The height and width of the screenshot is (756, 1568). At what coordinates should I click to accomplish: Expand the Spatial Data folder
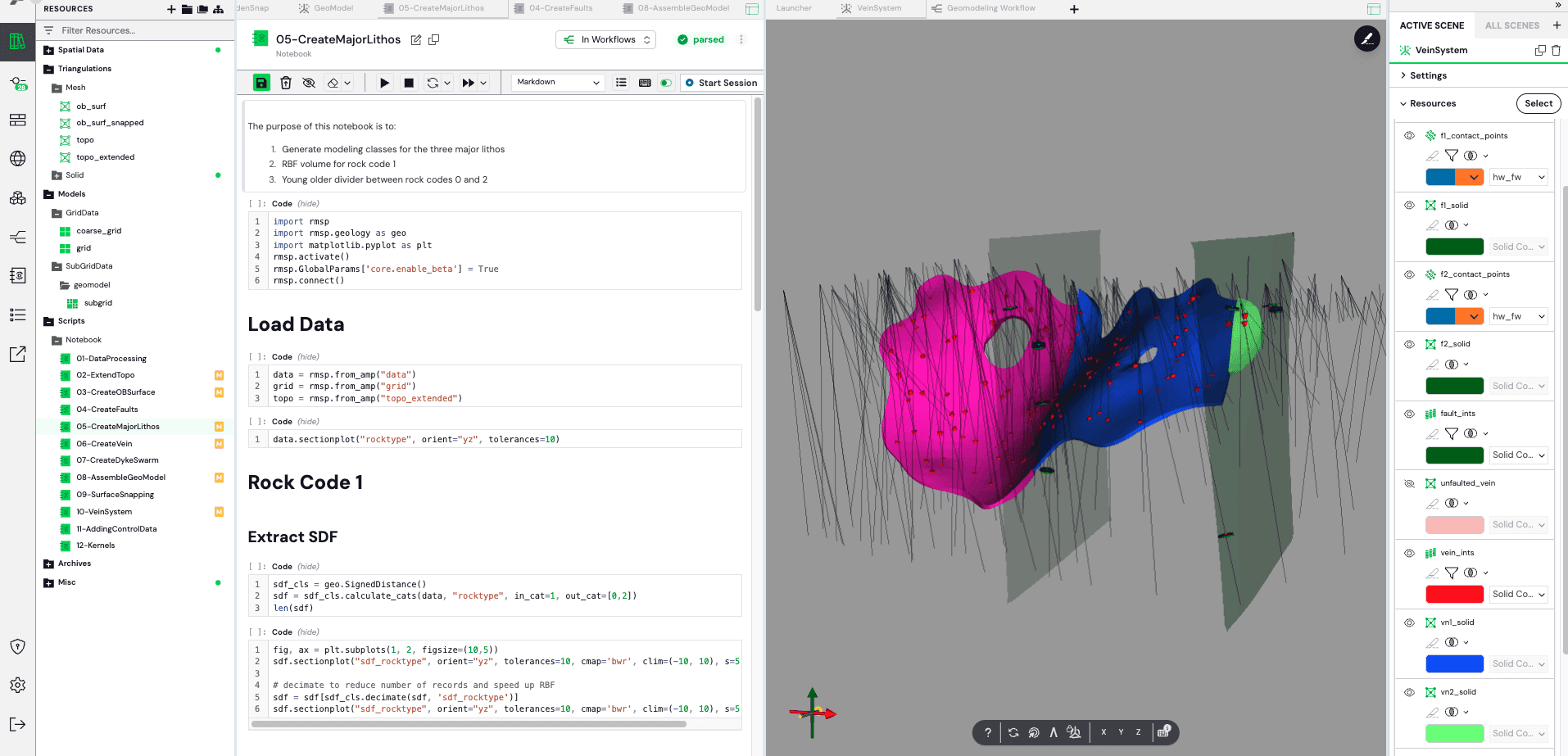pyautogui.click(x=48, y=50)
